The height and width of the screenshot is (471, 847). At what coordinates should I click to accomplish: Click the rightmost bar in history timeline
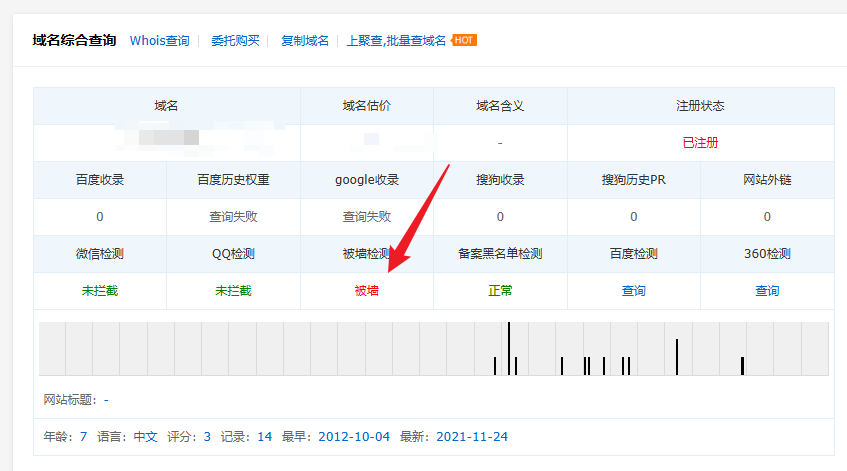(x=742, y=365)
